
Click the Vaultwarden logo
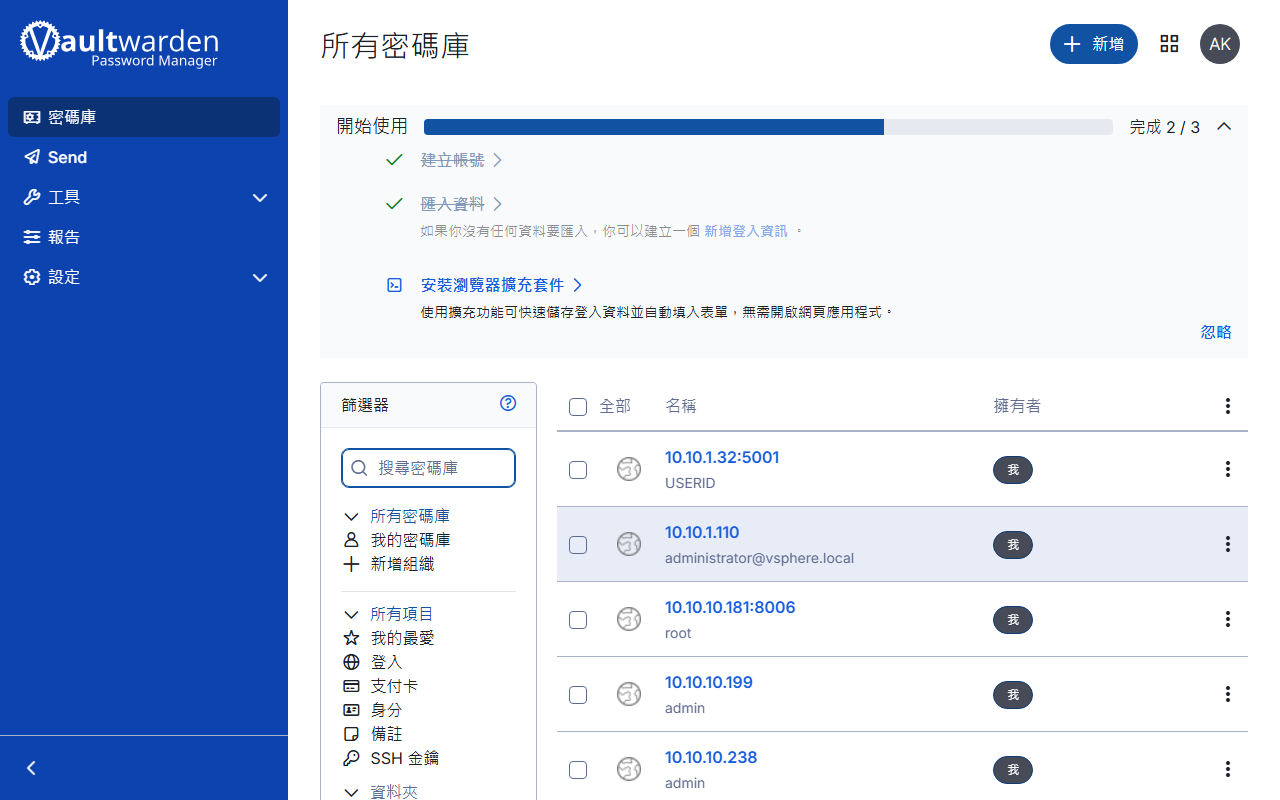click(x=119, y=45)
